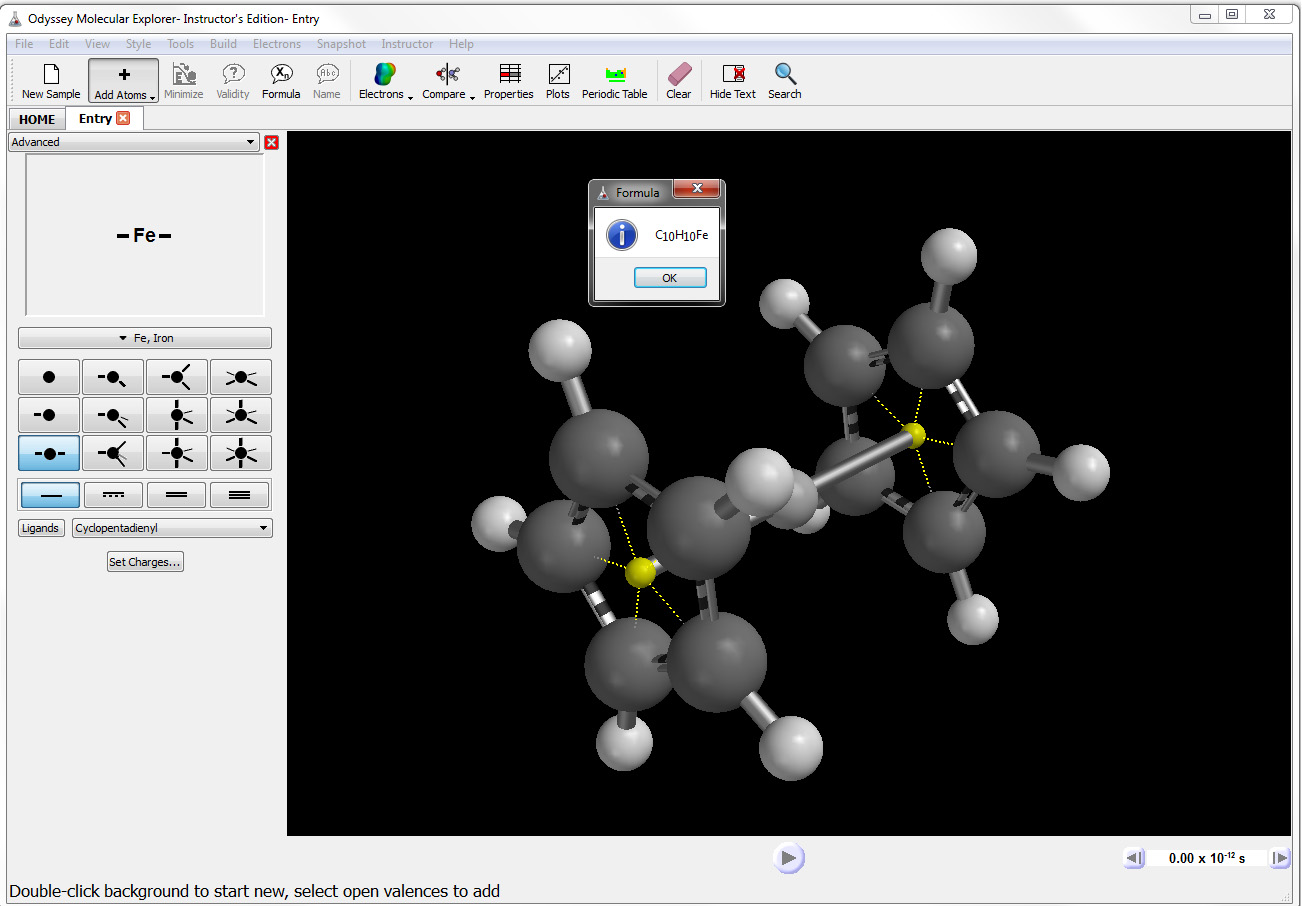Select the single-bond terminal atom geometry

(x=49, y=415)
